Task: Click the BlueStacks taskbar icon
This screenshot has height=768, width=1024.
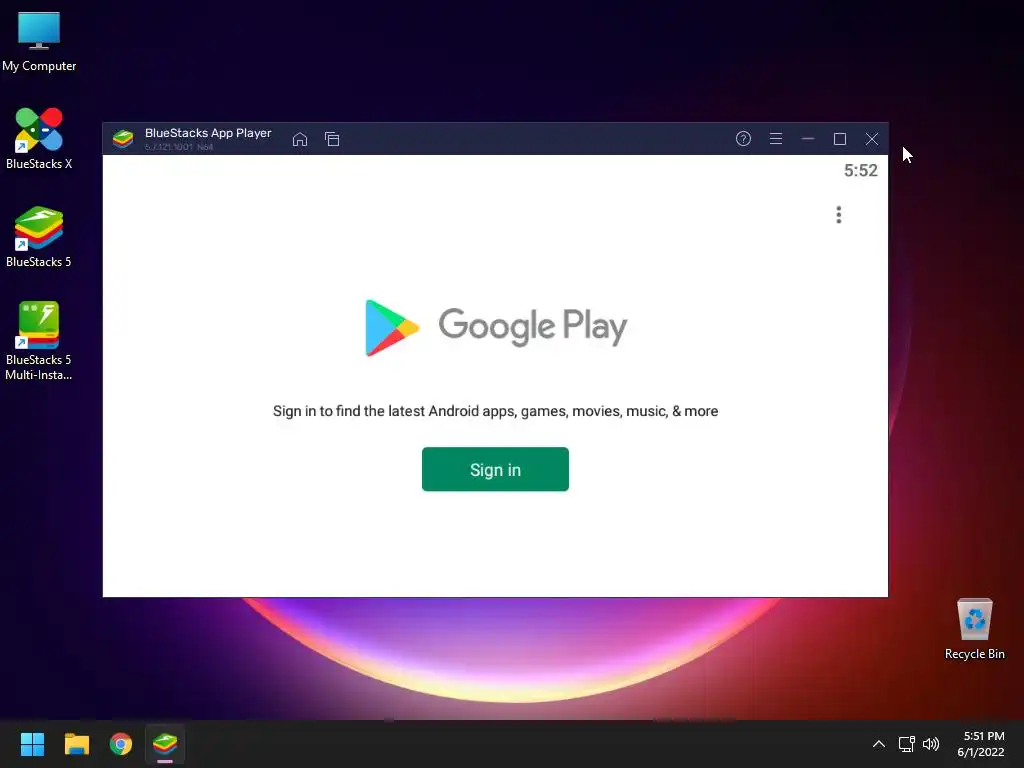Action: tap(165, 744)
